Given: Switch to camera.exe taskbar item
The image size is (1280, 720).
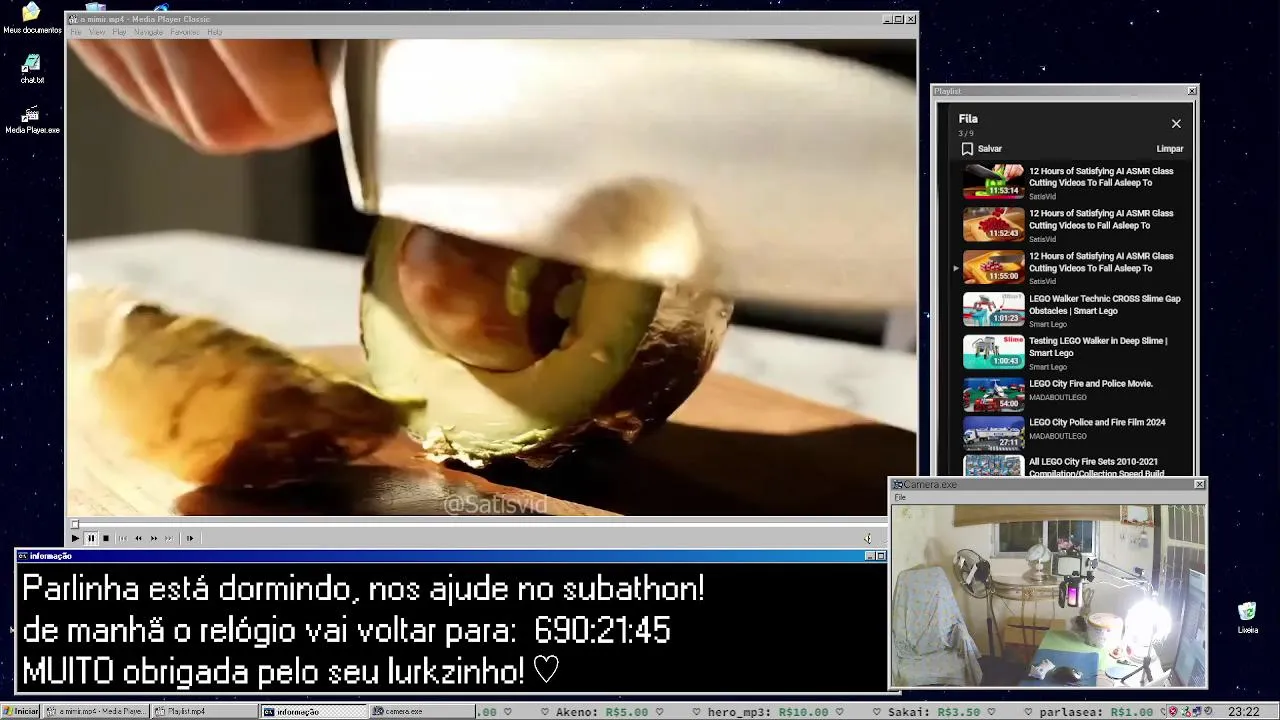Looking at the screenshot, I should [x=422, y=712].
